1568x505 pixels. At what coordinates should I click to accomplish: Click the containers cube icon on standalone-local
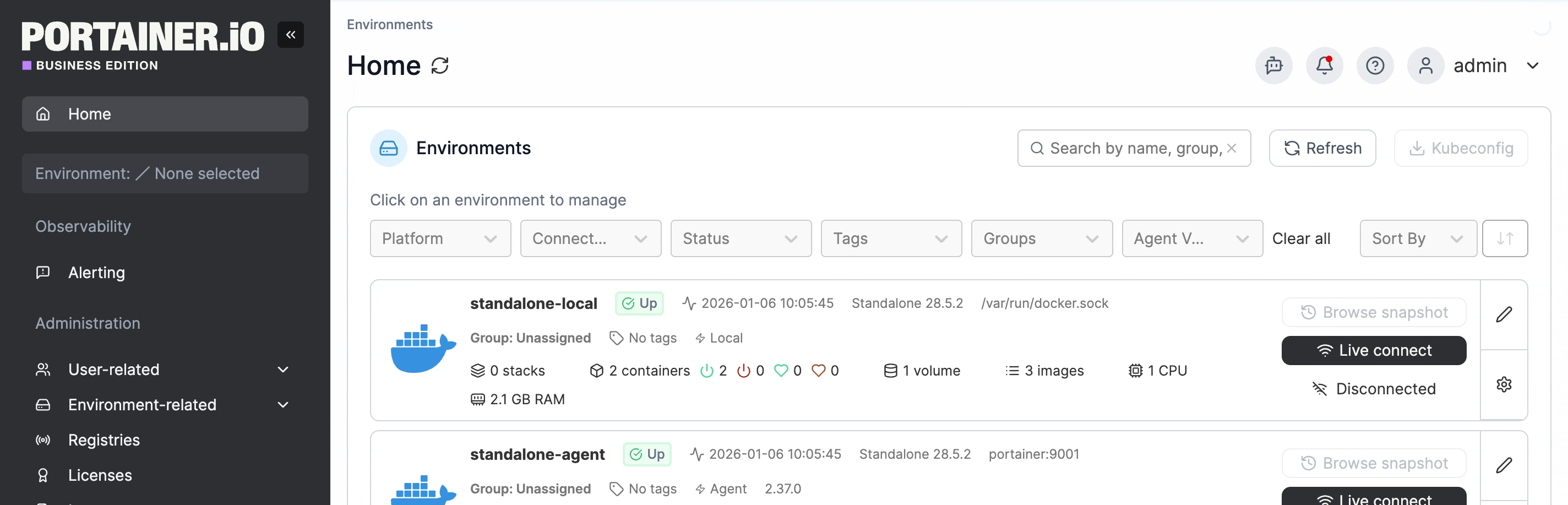point(596,371)
